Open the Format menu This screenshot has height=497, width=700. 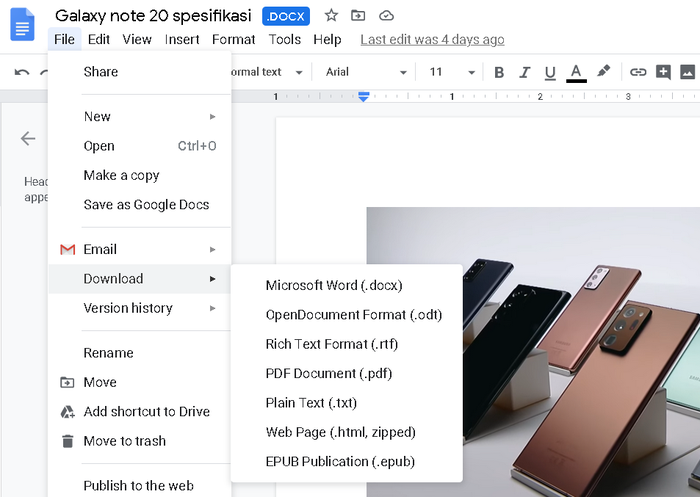(x=233, y=39)
